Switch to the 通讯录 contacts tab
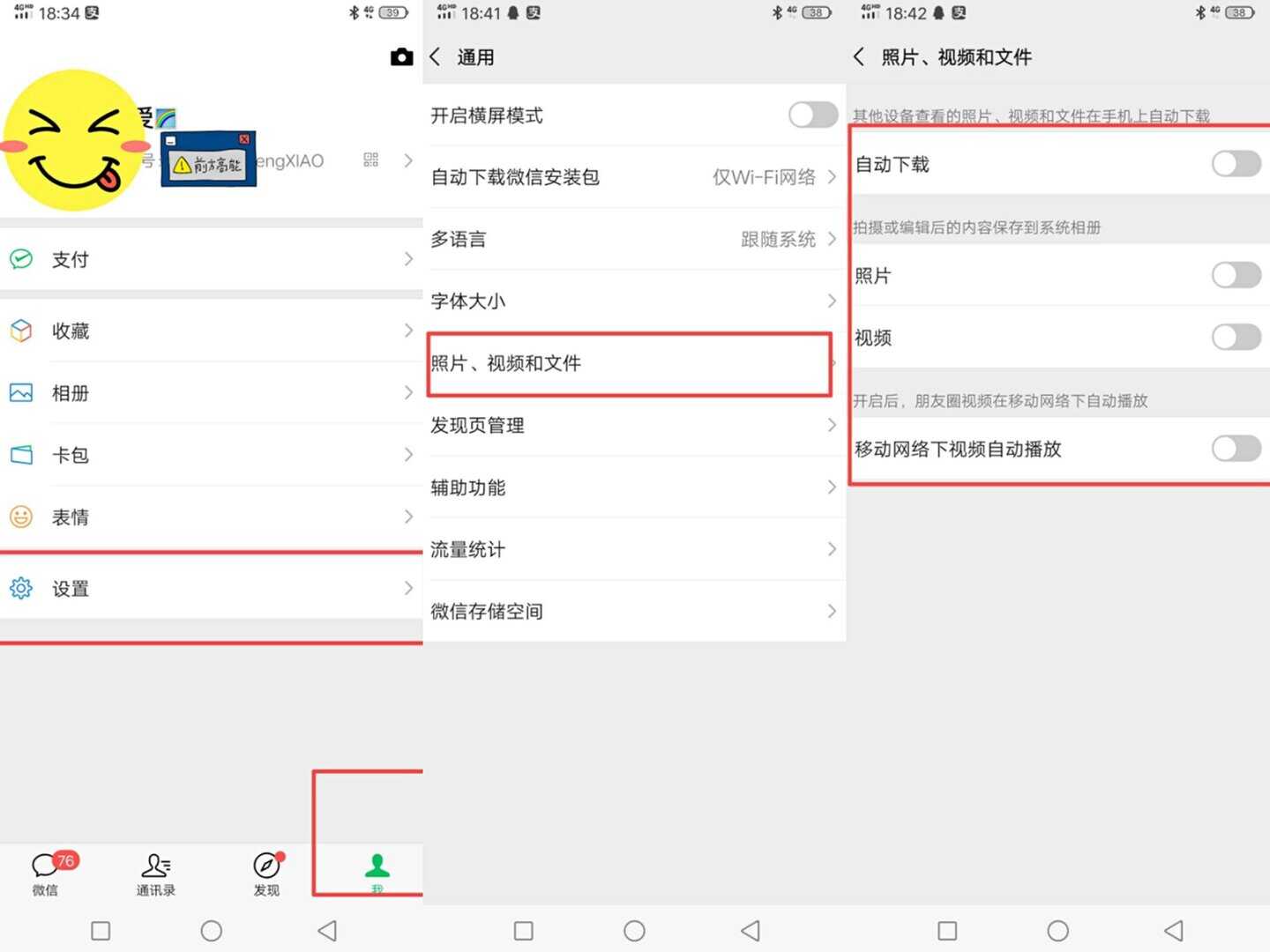Image resolution: width=1270 pixels, height=952 pixels. click(x=156, y=874)
